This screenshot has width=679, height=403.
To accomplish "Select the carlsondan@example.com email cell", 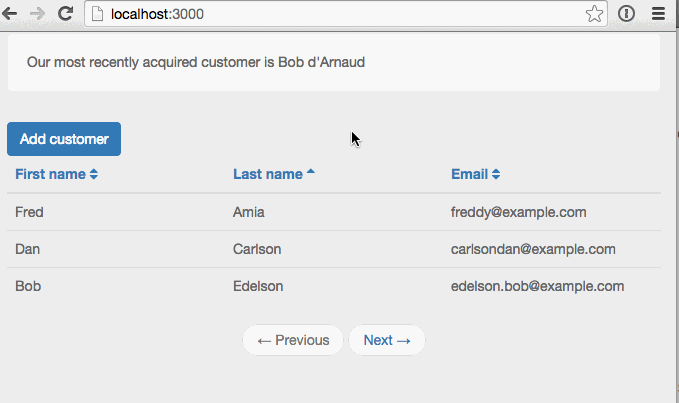I will point(533,249).
